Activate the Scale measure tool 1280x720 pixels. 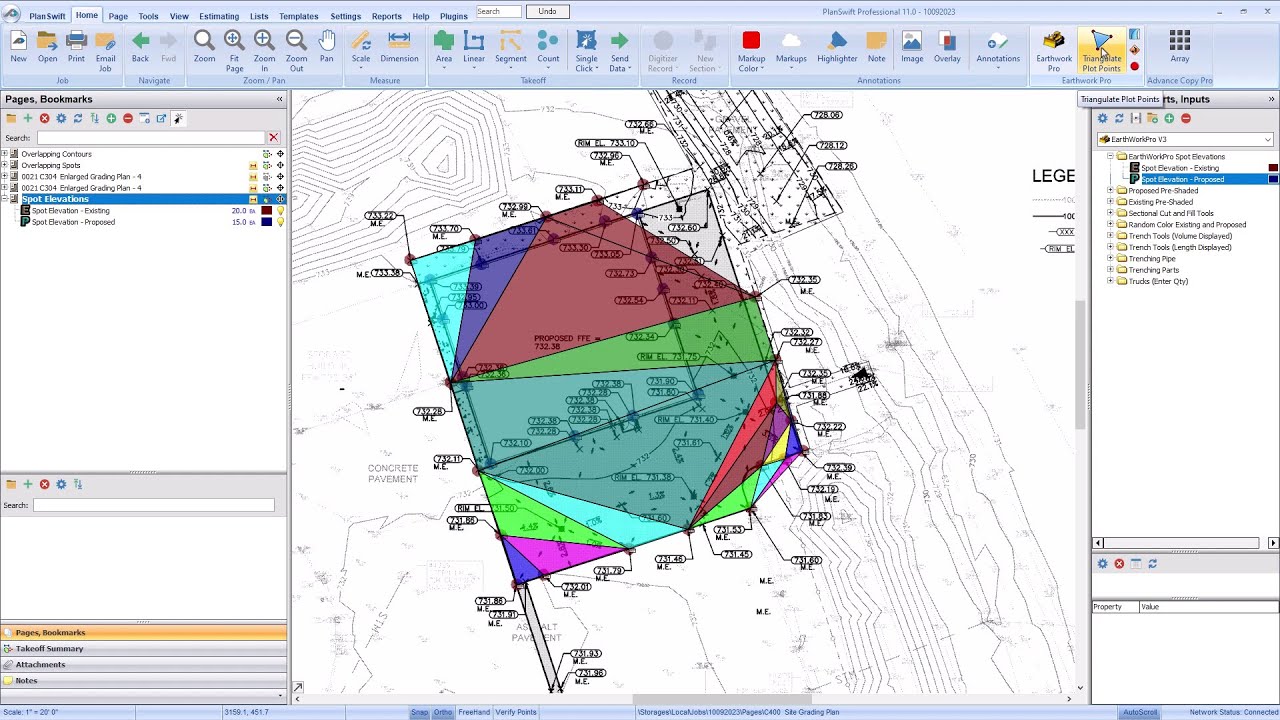click(361, 47)
